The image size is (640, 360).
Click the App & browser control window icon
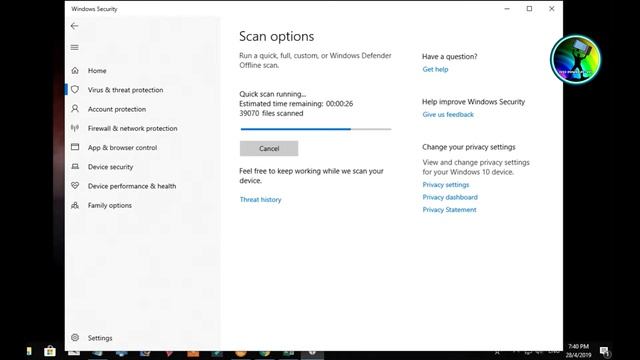point(75,147)
